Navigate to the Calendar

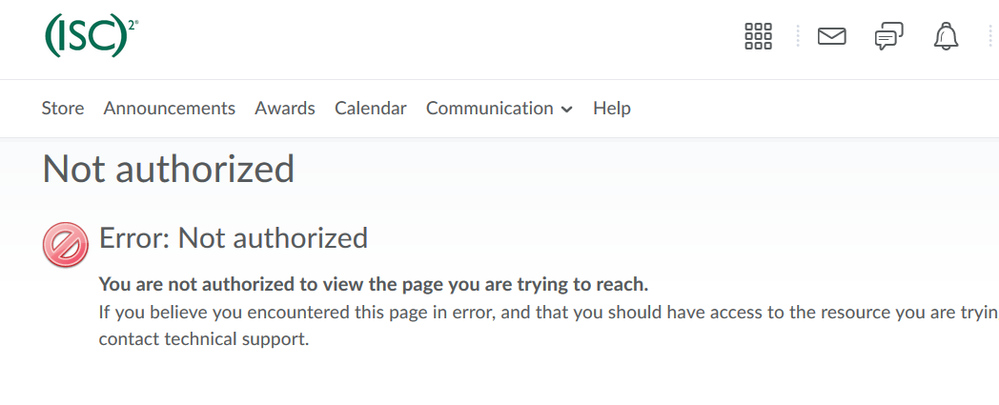(370, 108)
